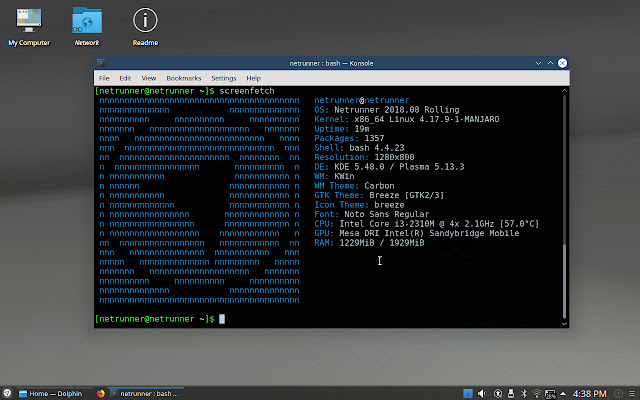Minimize Konsole using the down chevron
This screenshot has width=640, height=400.
coord(538,63)
